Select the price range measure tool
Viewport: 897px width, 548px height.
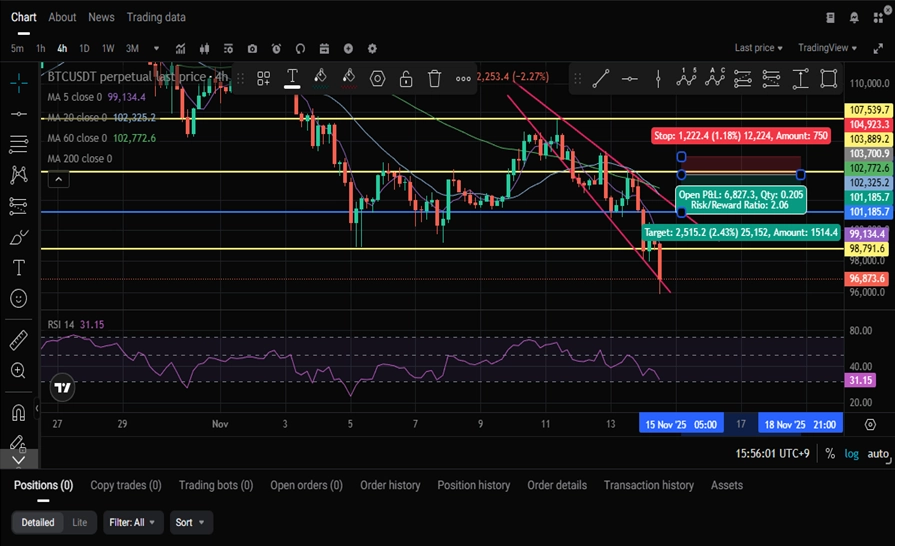800,78
